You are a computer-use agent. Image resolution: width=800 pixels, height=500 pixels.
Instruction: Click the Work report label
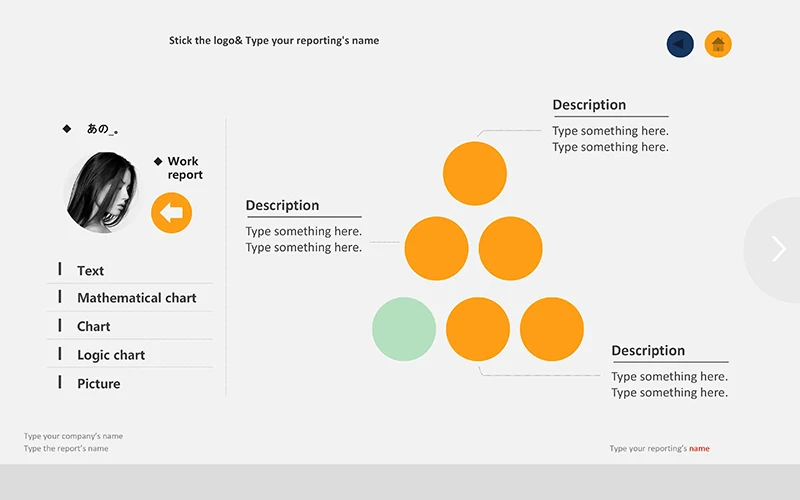[184, 168]
